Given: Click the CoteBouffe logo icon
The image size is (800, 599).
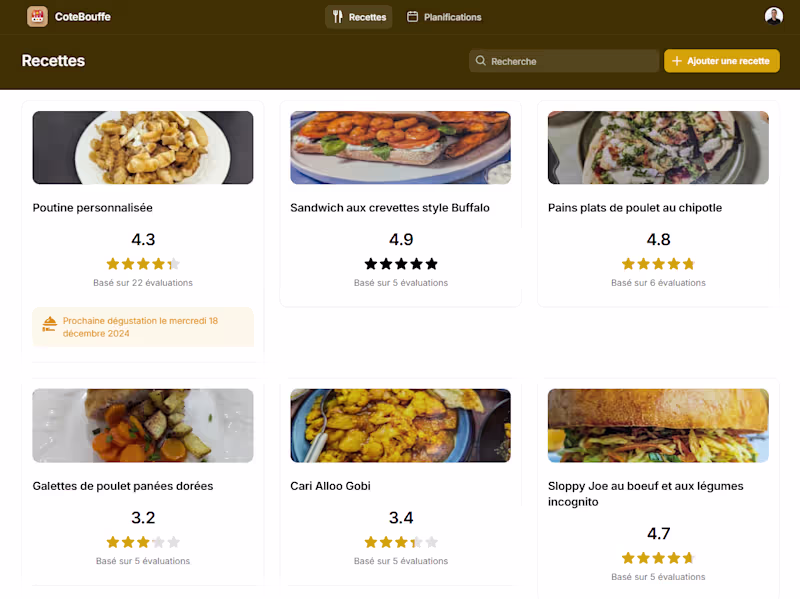Looking at the screenshot, I should pyautogui.click(x=37, y=17).
